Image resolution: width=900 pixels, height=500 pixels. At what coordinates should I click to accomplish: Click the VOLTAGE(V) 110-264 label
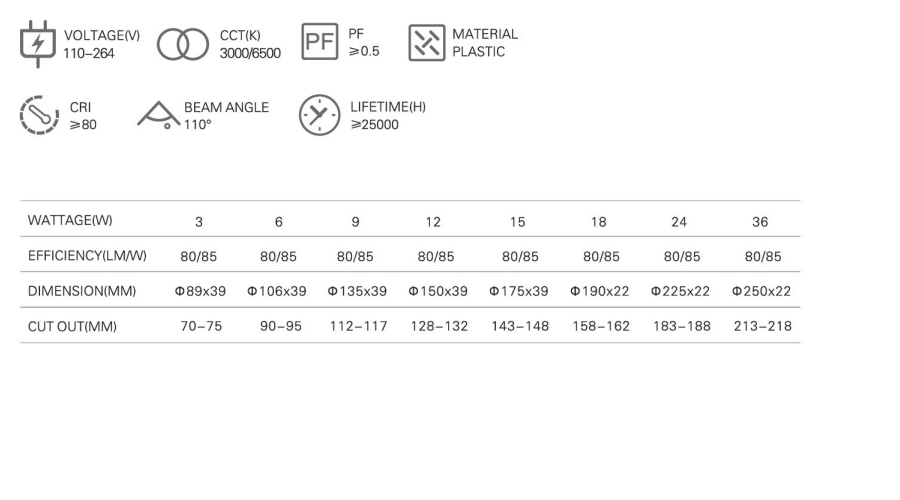[101, 44]
